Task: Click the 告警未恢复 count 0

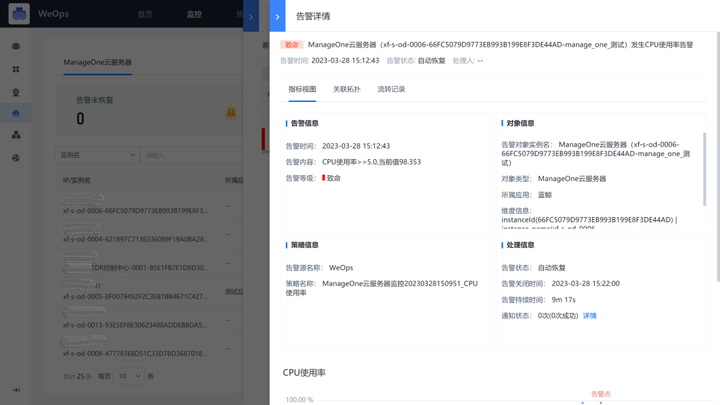Action: [x=80, y=119]
